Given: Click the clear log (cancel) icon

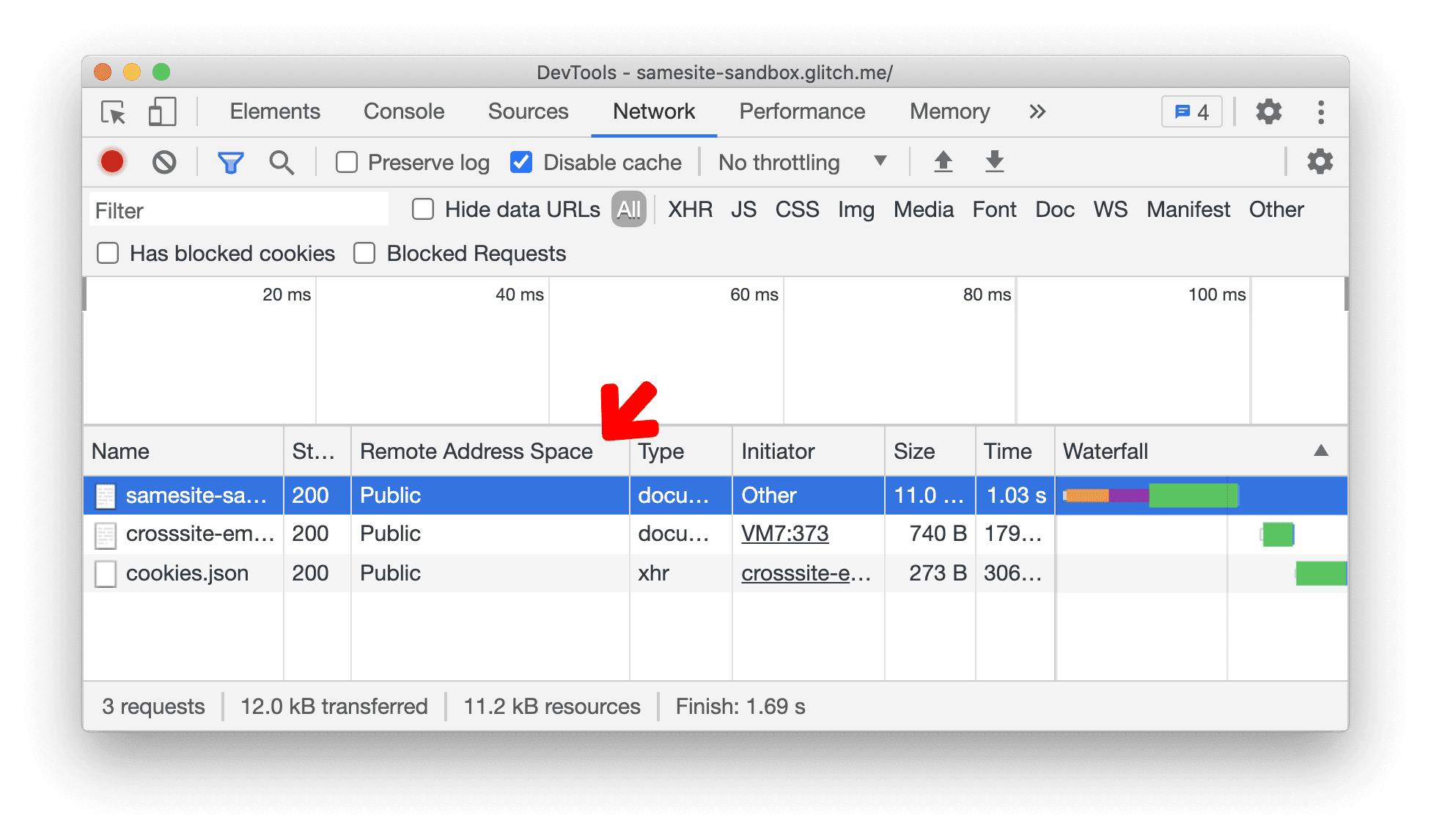Looking at the screenshot, I should coord(164,162).
